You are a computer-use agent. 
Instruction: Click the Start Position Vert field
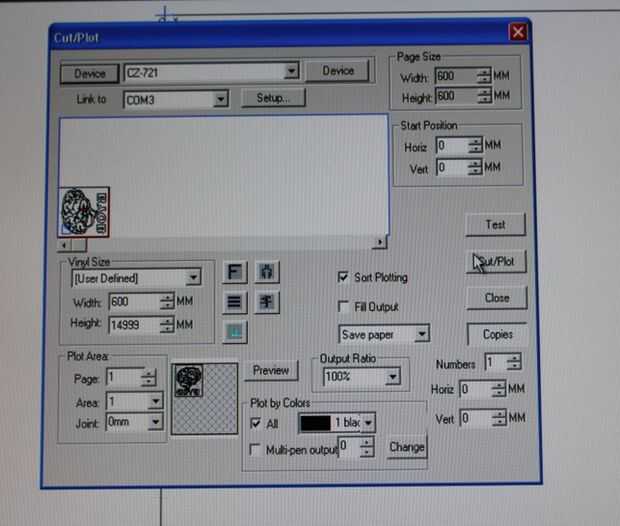tap(452, 167)
